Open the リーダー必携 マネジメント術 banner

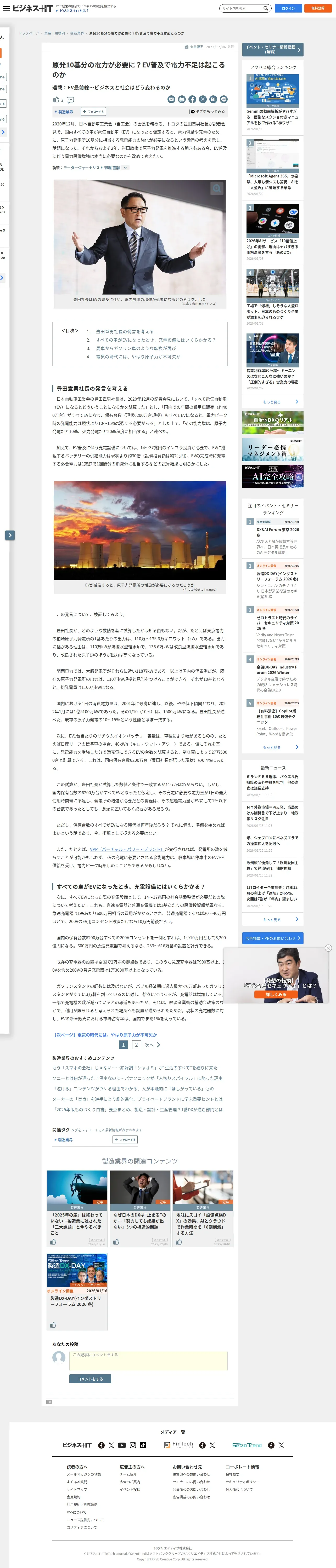click(x=273, y=449)
